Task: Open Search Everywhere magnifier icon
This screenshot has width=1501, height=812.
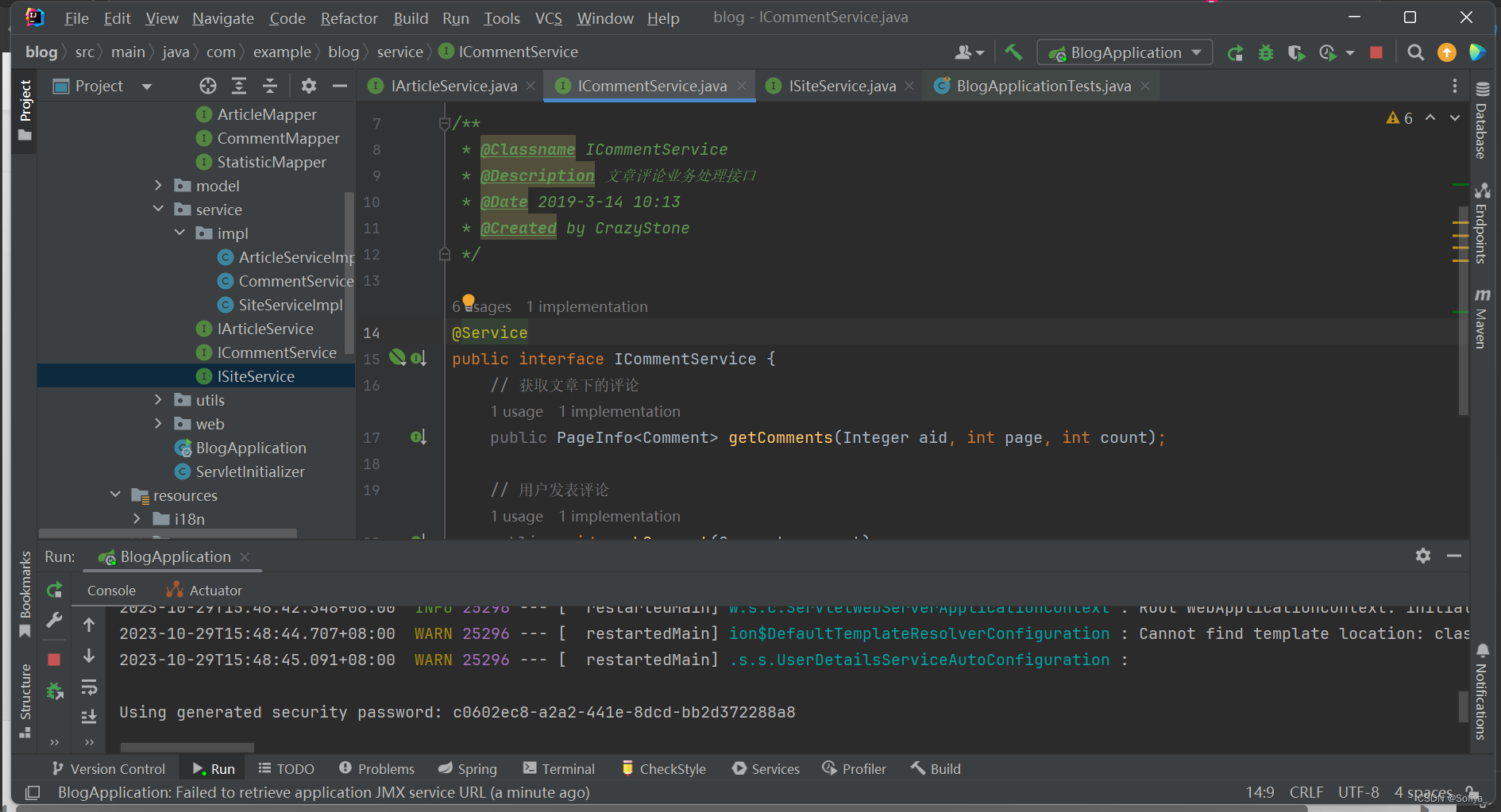Action: click(1415, 52)
